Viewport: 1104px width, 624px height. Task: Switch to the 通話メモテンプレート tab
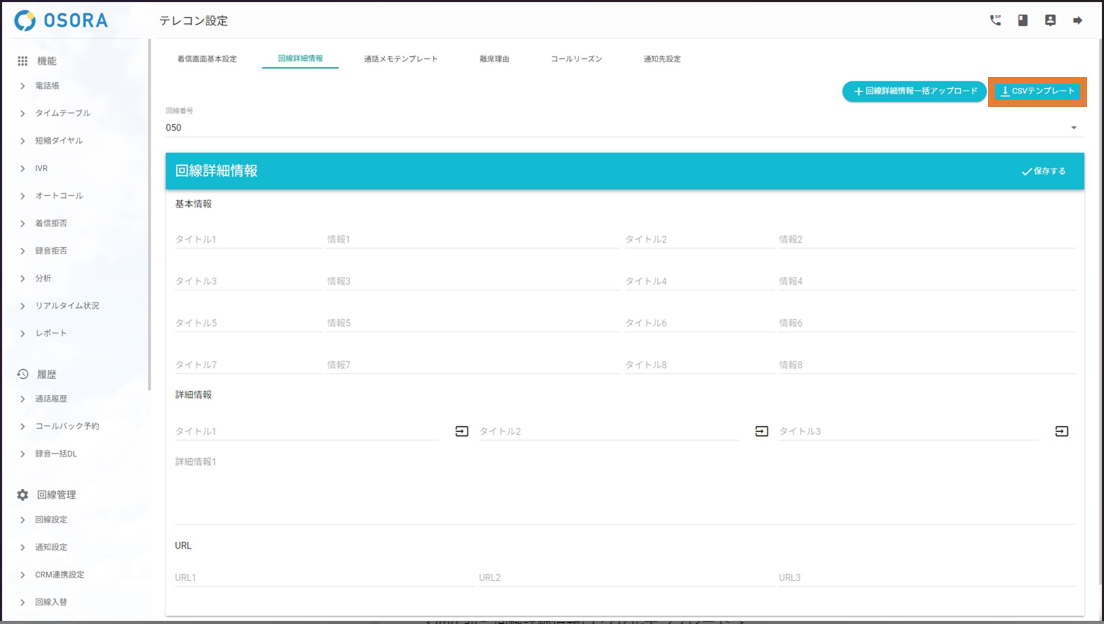coord(401,59)
